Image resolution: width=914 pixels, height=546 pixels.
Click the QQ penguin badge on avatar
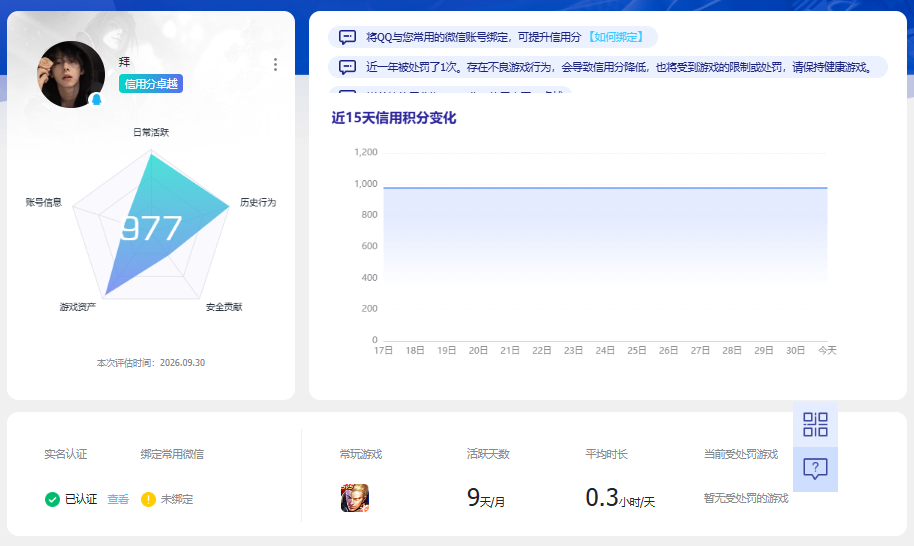tap(97, 100)
